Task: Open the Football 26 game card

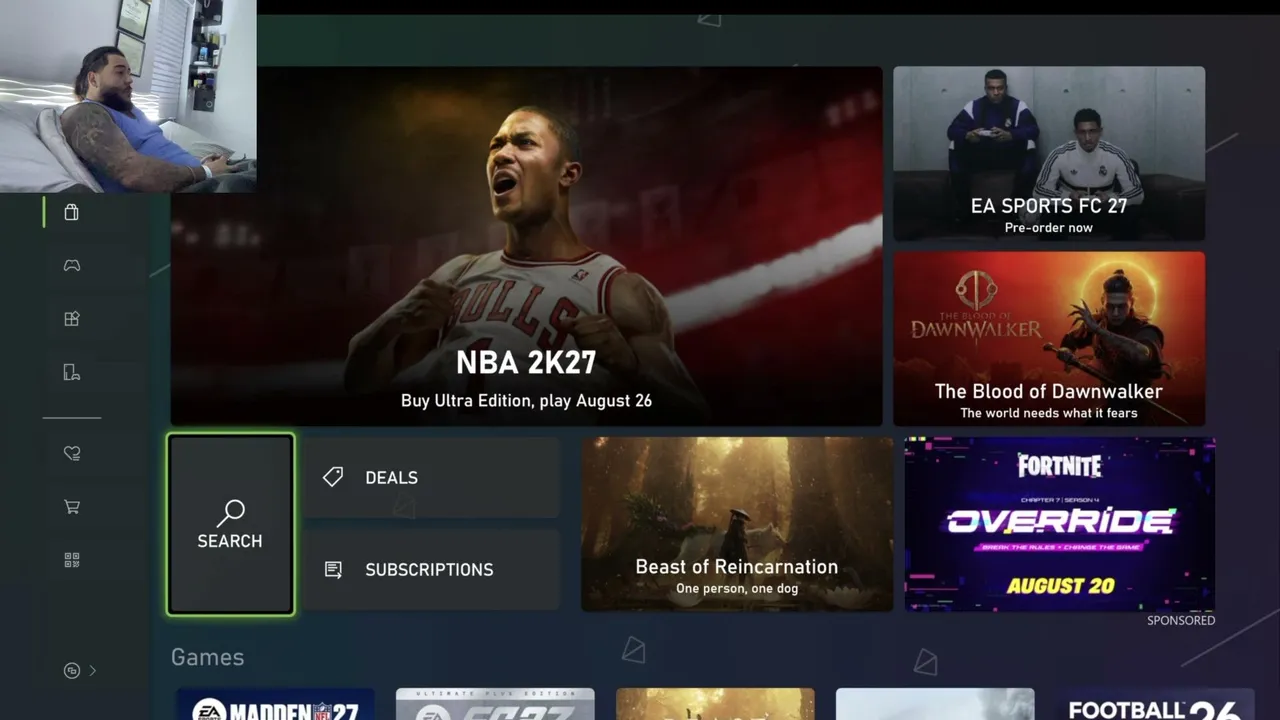Action: pyautogui.click(x=1155, y=704)
